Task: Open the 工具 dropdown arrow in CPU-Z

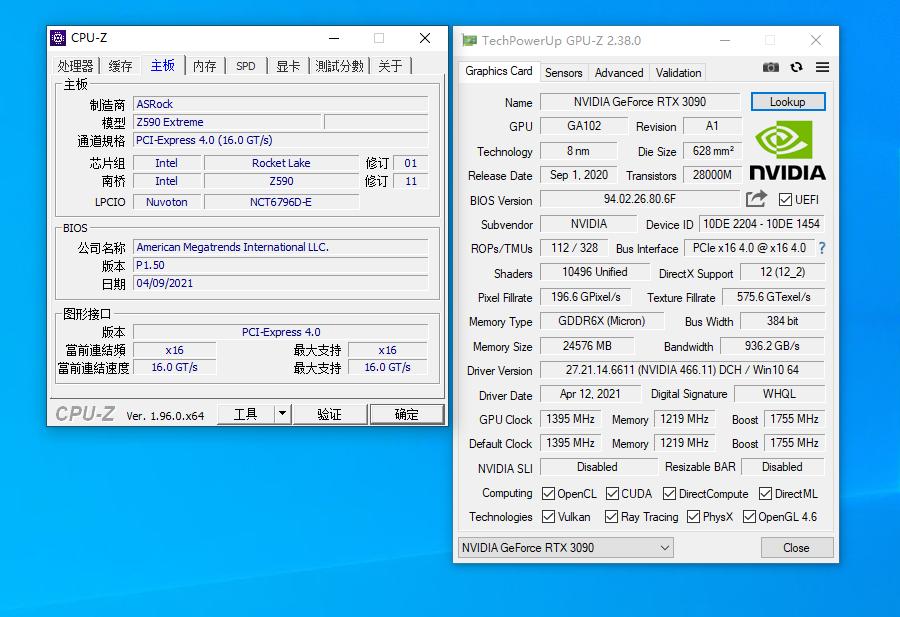Action: coord(282,414)
